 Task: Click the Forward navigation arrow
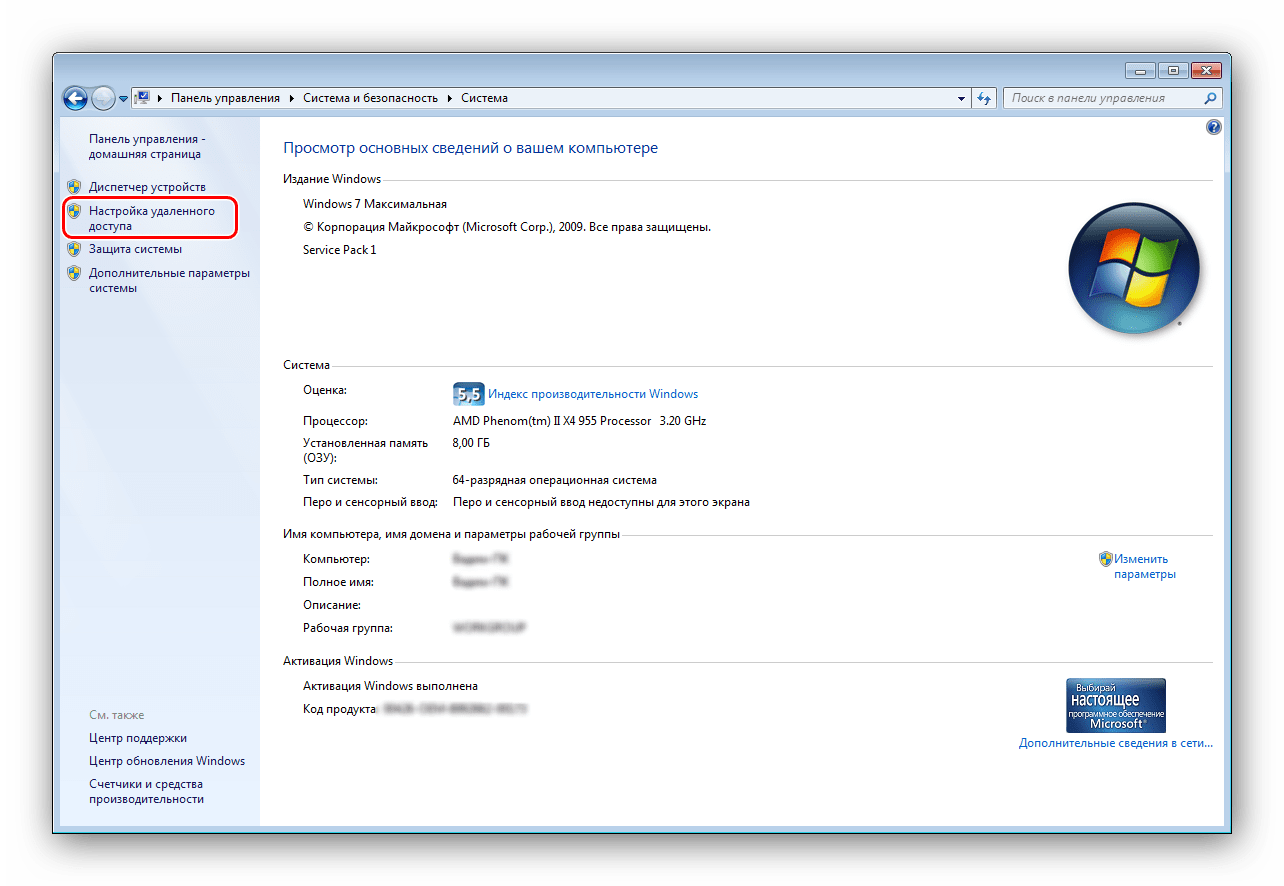[103, 98]
